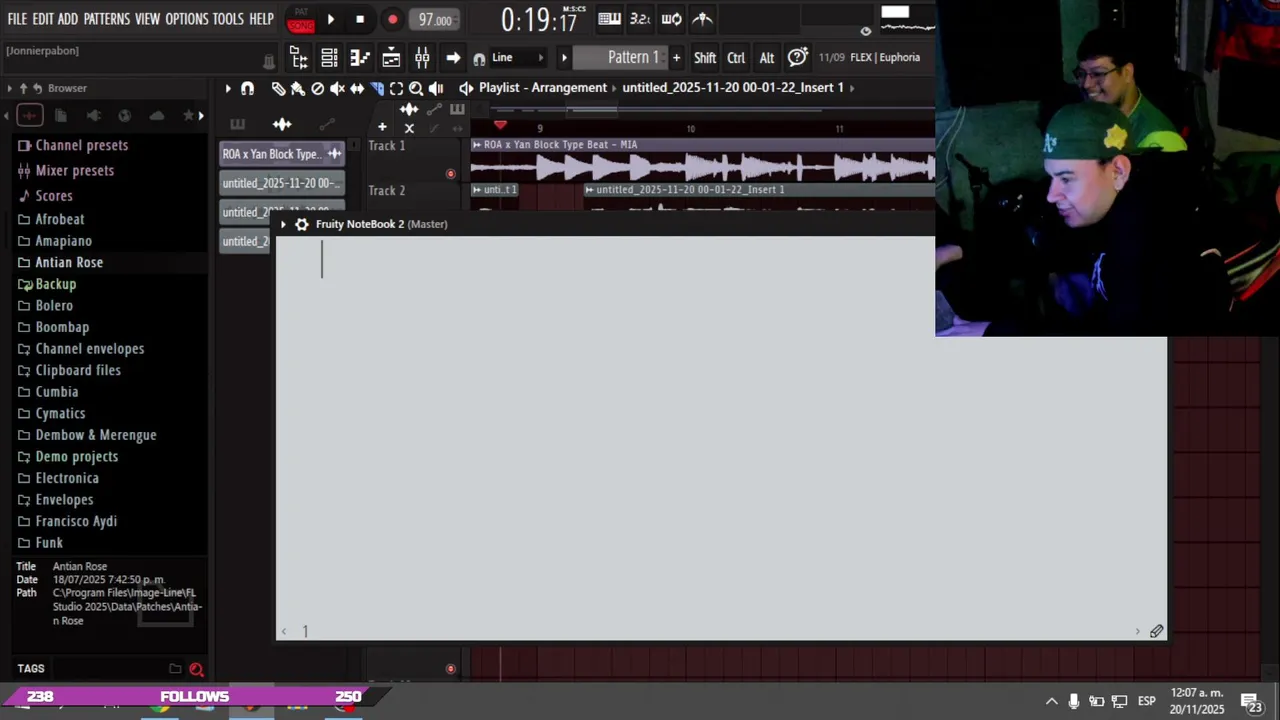The width and height of the screenshot is (1280, 720).
Task: Select the Mute tool in Playlist toolbar
Action: click(337, 88)
